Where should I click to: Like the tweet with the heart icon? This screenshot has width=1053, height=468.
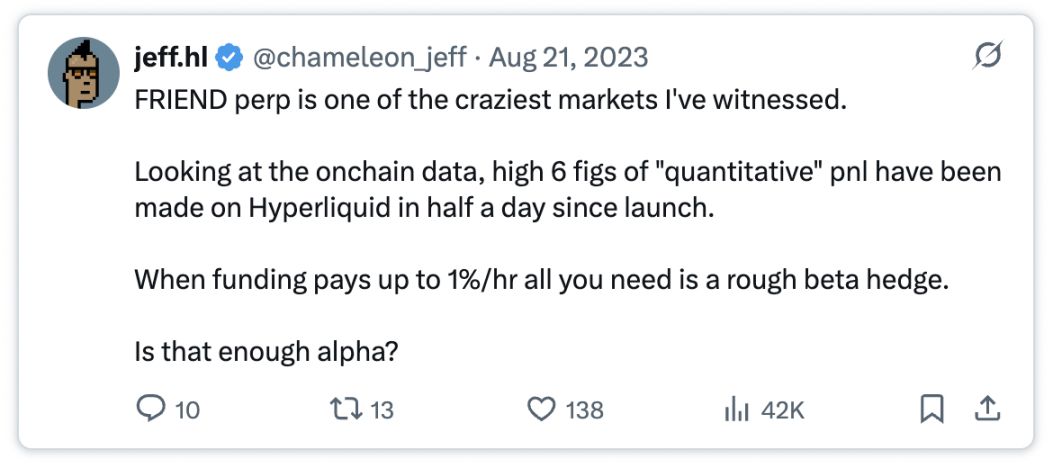coord(541,409)
